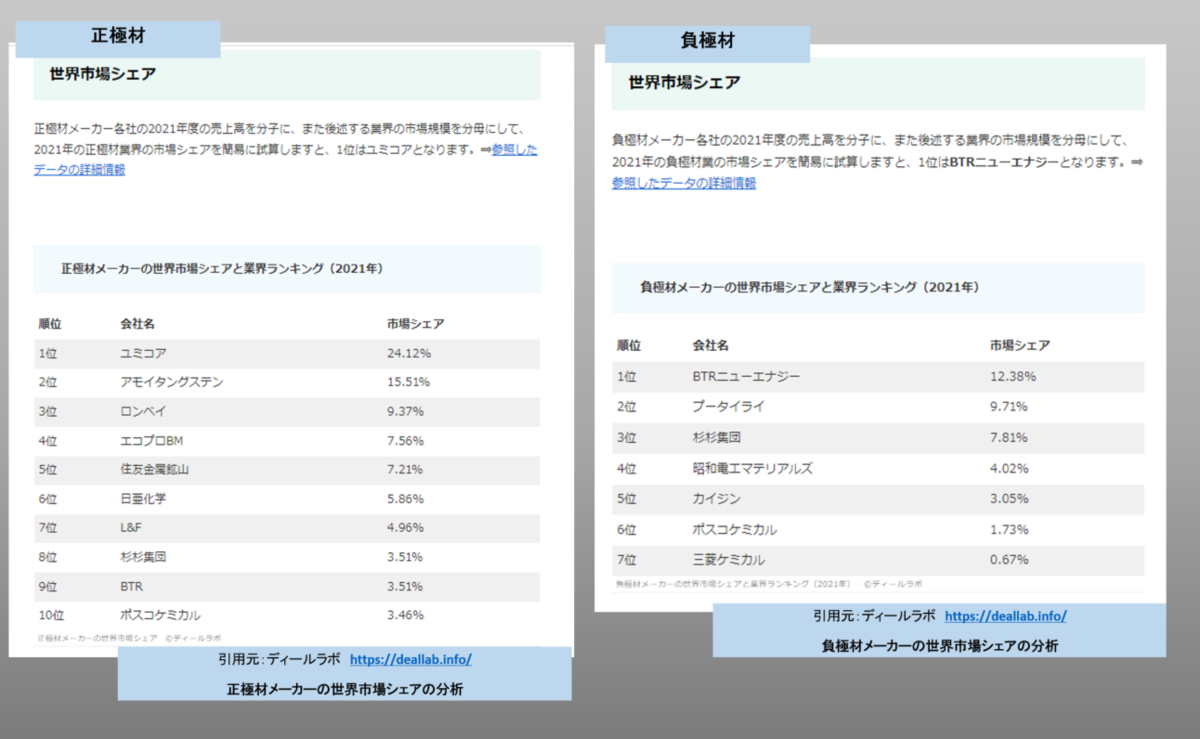Click 順位 column header in 負極材 table
This screenshot has height=739, width=1200.
point(629,345)
